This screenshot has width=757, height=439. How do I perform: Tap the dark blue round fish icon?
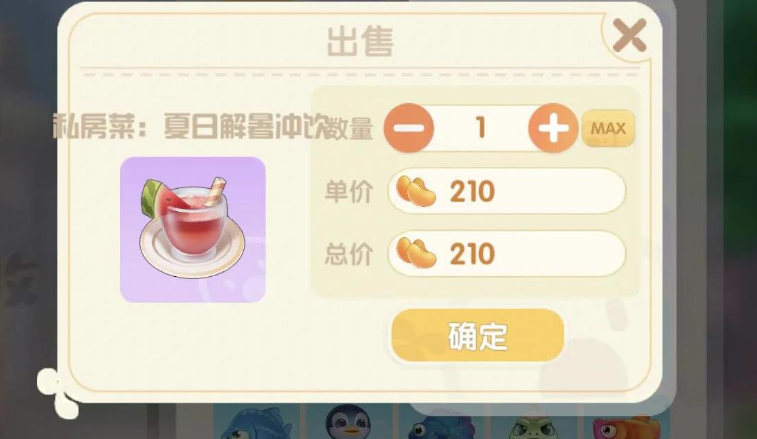pyautogui.click(x=439, y=426)
